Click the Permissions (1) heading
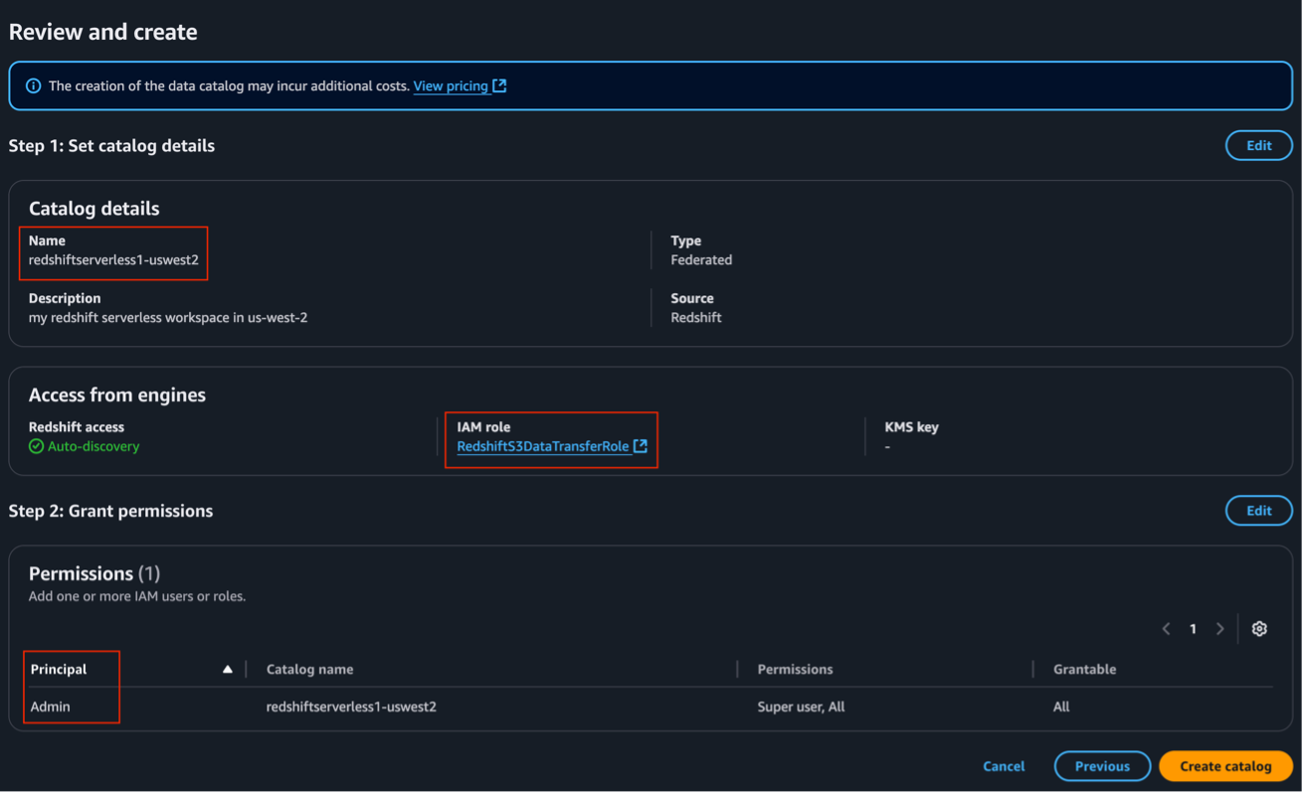The image size is (1304, 794). pos(94,574)
